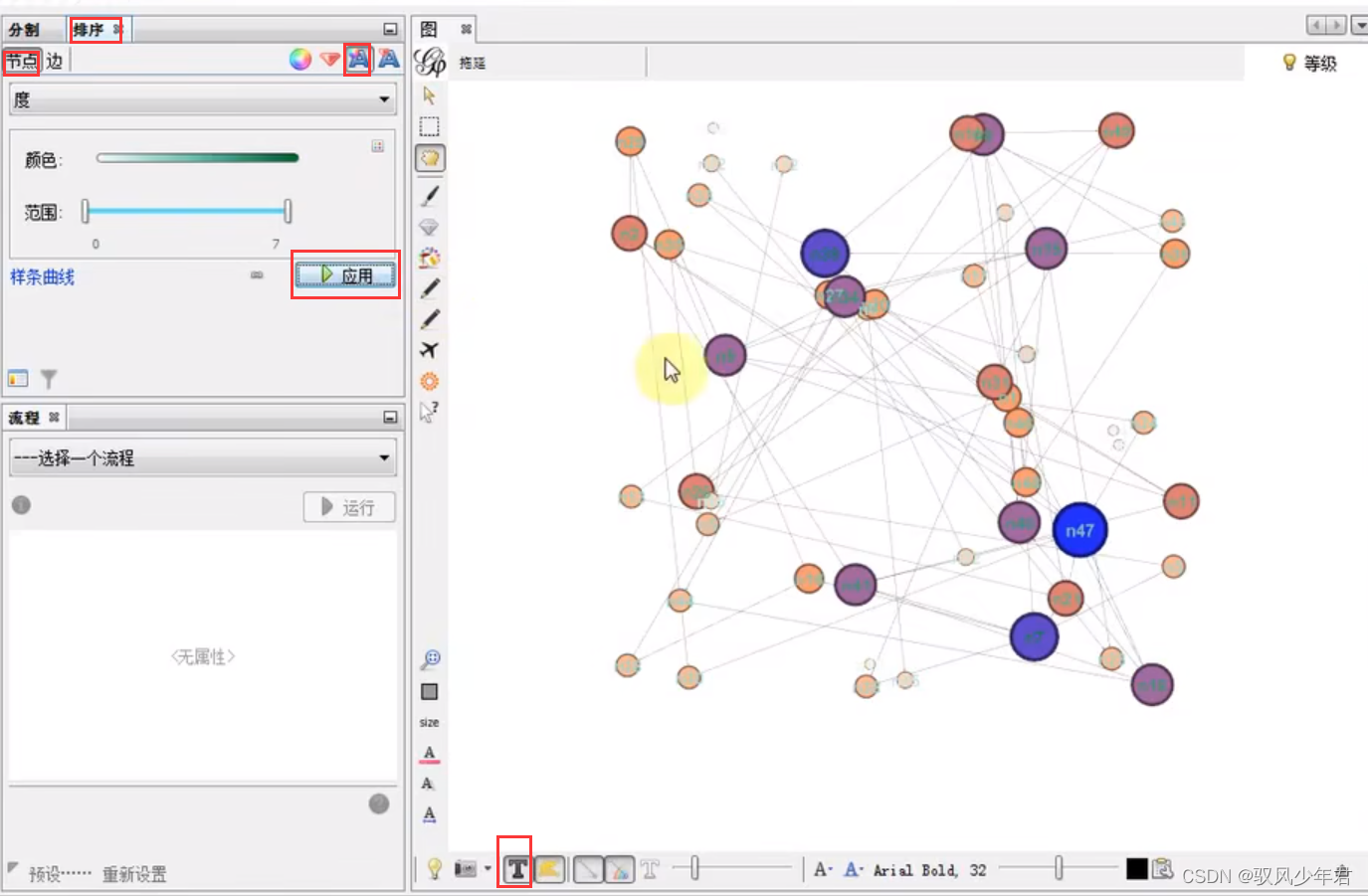The width and height of the screenshot is (1368, 896).
Task: Click the 应用 apply button
Action: pyautogui.click(x=345, y=275)
